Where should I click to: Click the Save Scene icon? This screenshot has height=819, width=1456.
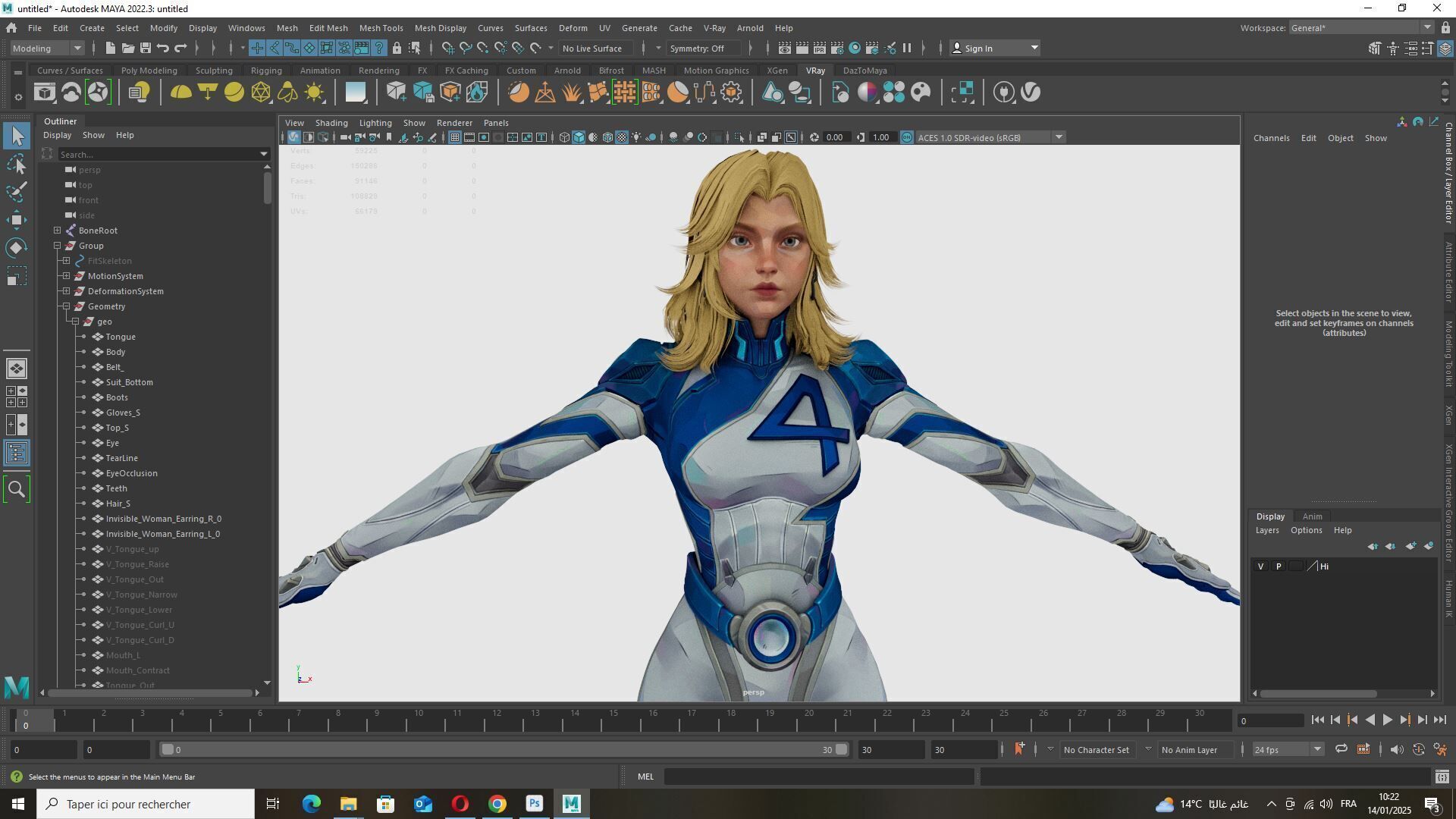[146, 48]
